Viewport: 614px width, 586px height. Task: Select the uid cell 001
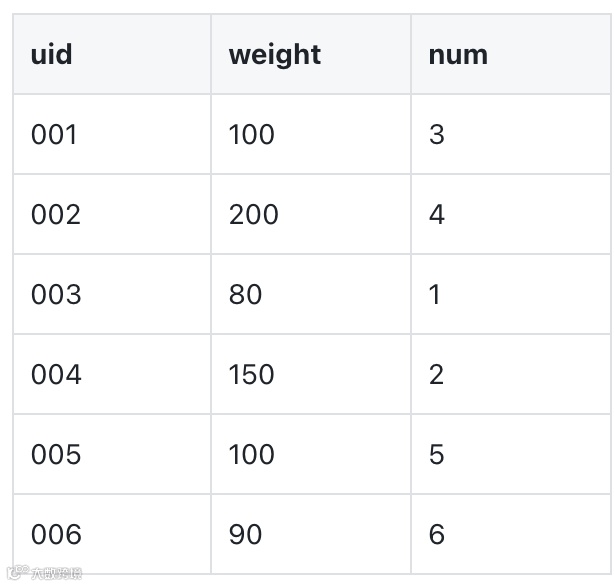click(54, 134)
